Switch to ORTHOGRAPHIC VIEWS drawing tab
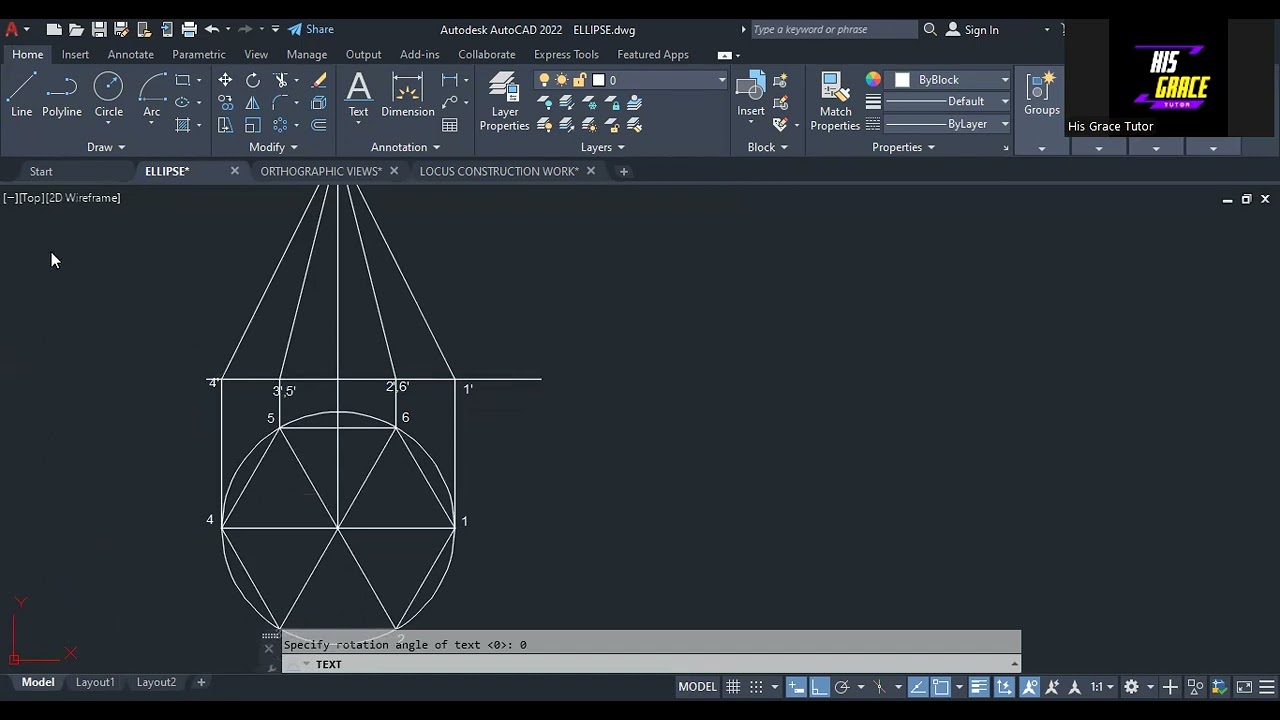Screen dimensions: 1280x720 [321, 171]
